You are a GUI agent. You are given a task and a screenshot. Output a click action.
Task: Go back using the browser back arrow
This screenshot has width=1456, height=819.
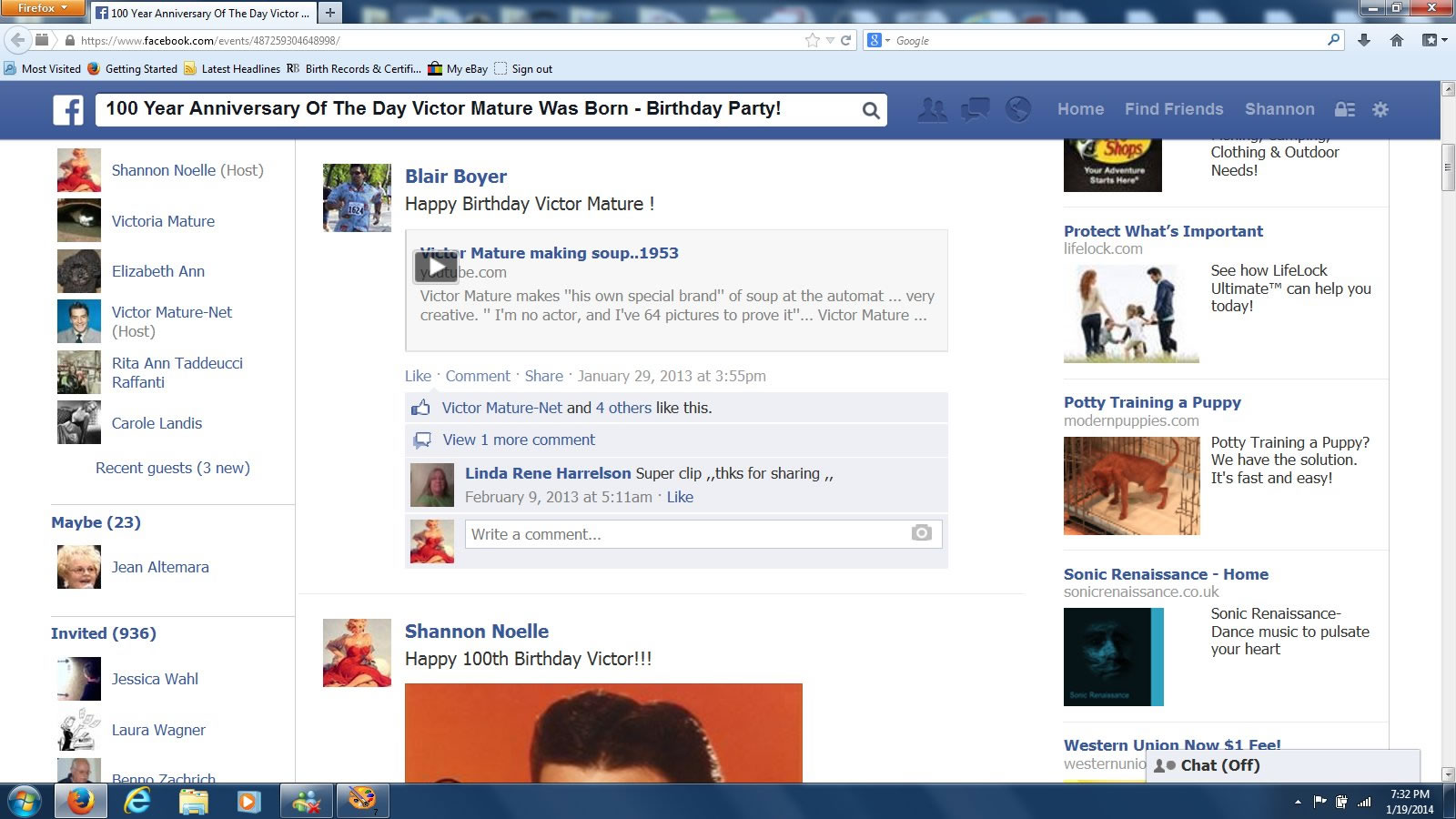pyautogui.click(x=17, y=40)
